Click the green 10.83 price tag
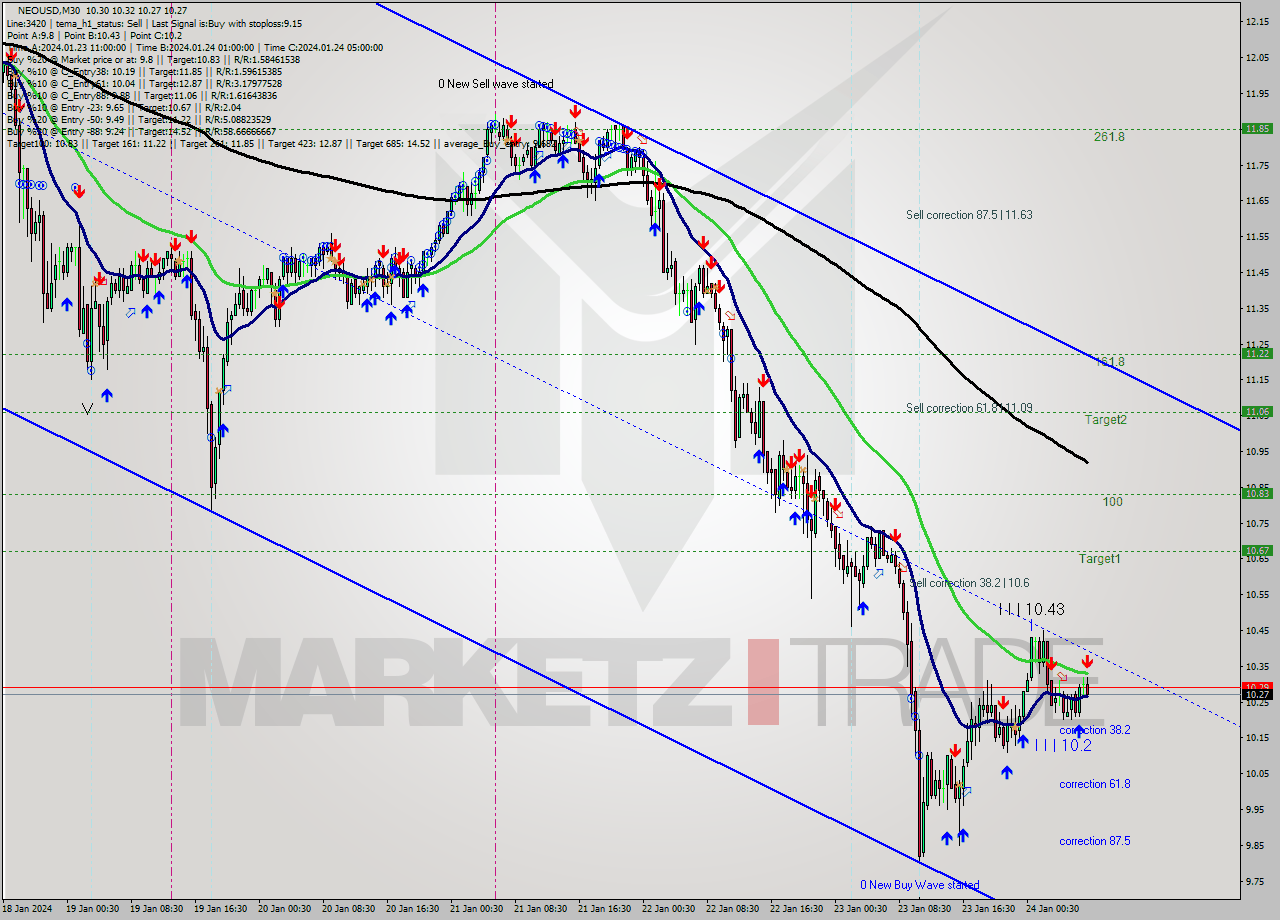This screenshot has height=920, width=1280. [1257, 493]
